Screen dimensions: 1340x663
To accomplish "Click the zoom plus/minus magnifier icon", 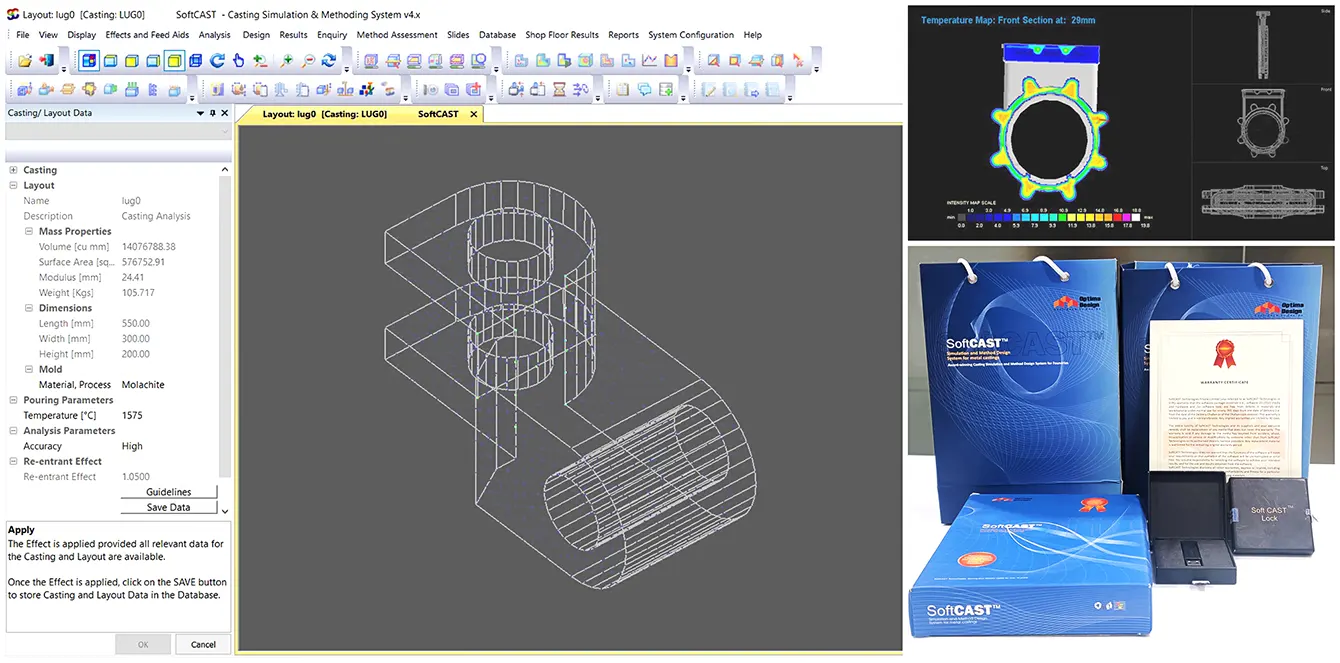I will [260, 61].
